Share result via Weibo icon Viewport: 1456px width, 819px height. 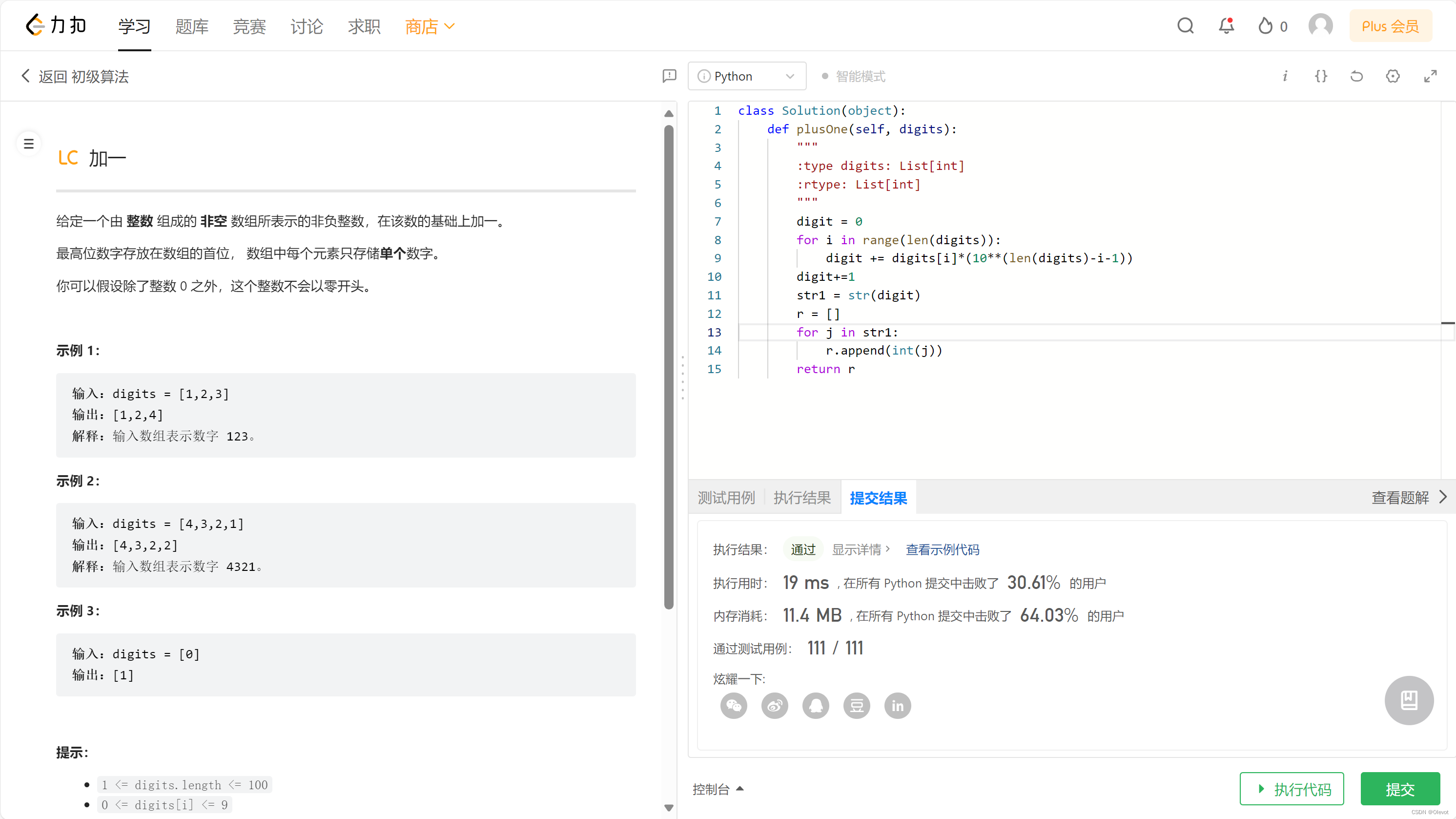774,705
